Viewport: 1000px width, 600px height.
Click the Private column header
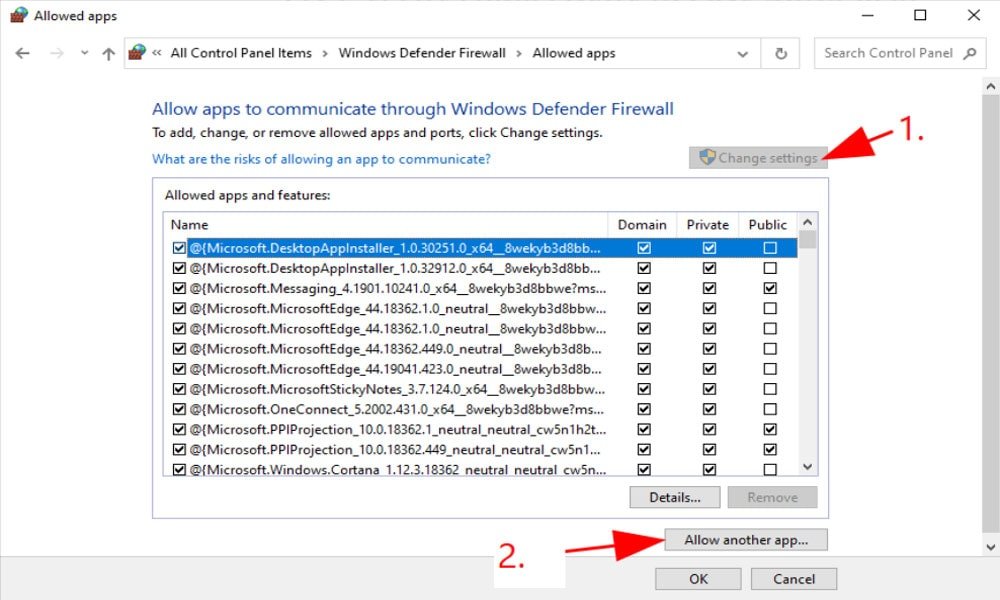click(x=707, y=225)
